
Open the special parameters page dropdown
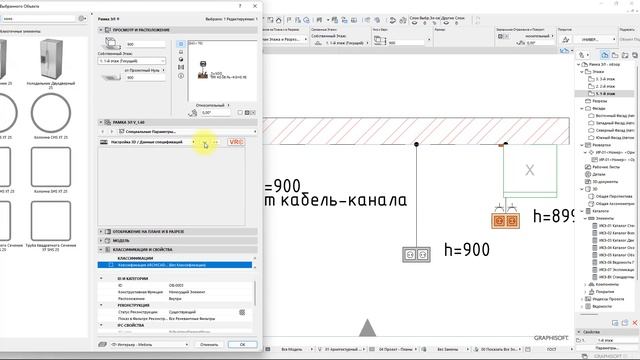pos(187,131)
